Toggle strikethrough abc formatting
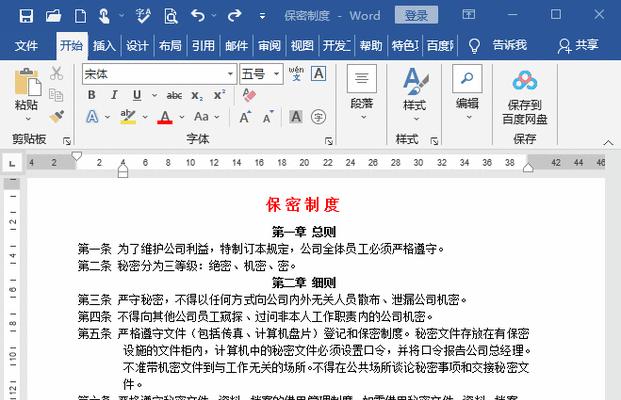The image size is (621, 400). 174,95
